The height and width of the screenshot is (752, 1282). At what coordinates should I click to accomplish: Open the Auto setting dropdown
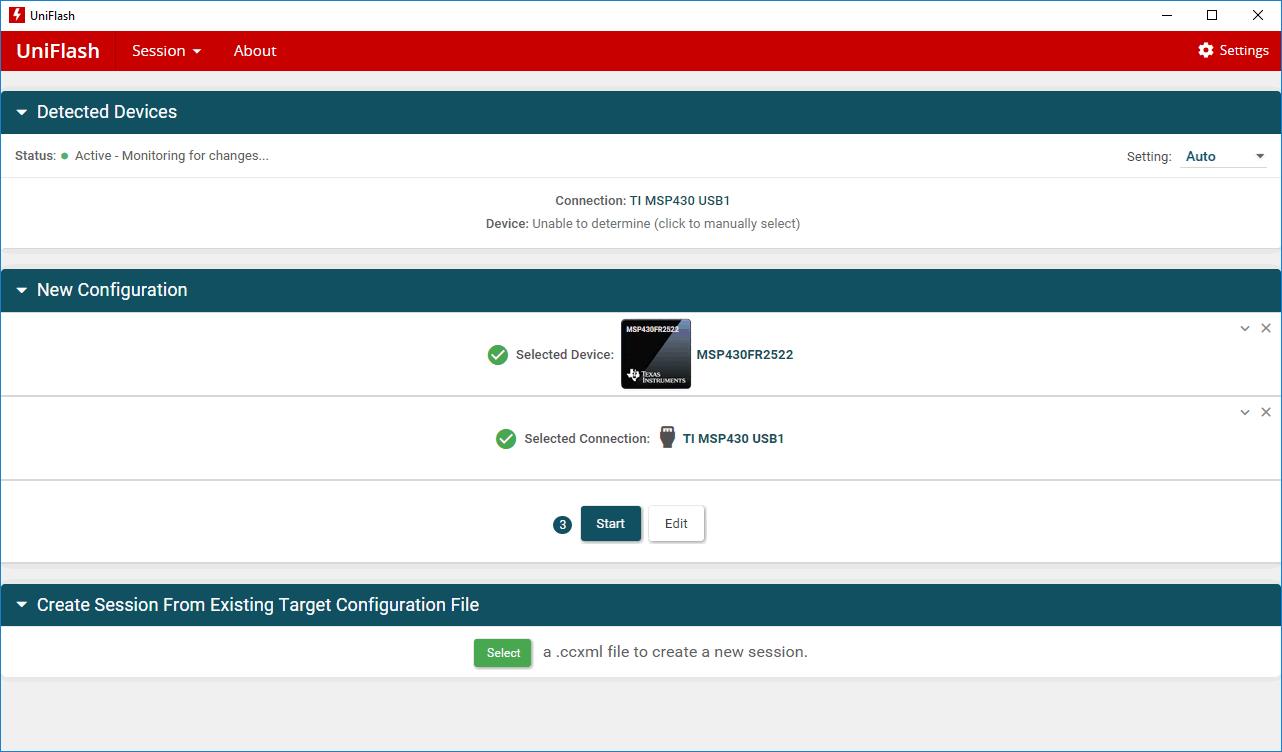pyautogui.click(x=1224, y=156)
